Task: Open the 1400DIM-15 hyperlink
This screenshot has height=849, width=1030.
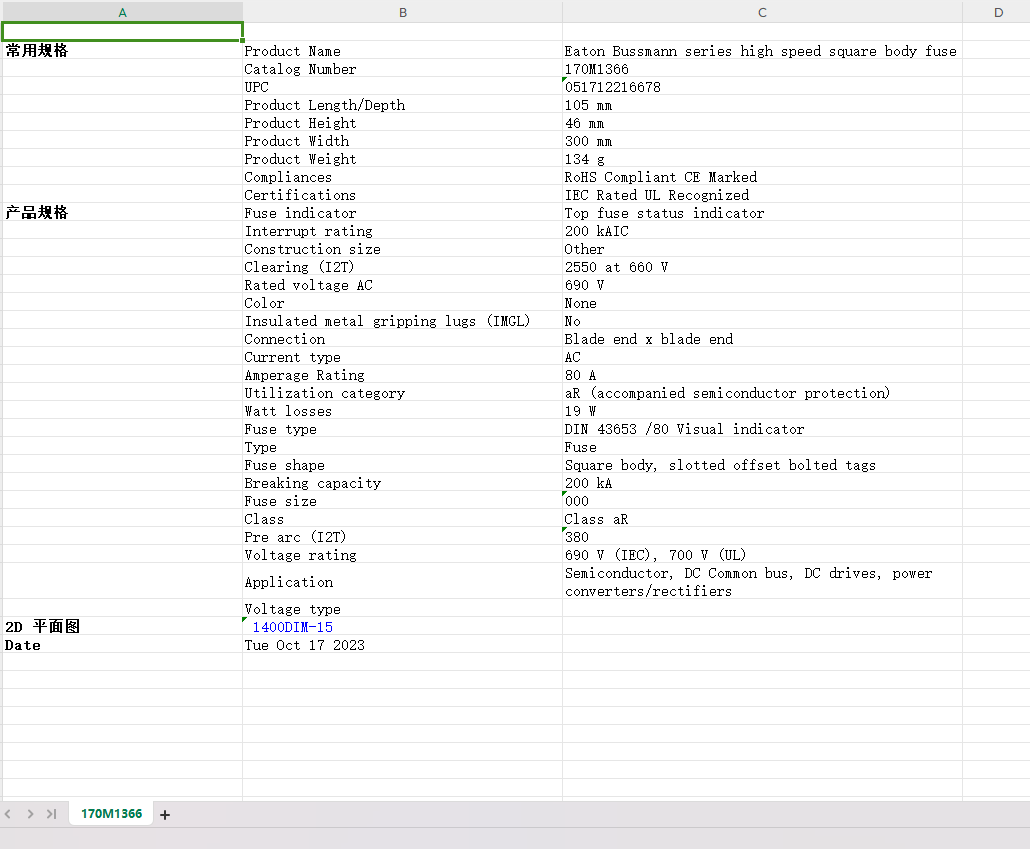Action: click(x=292, y=628)
